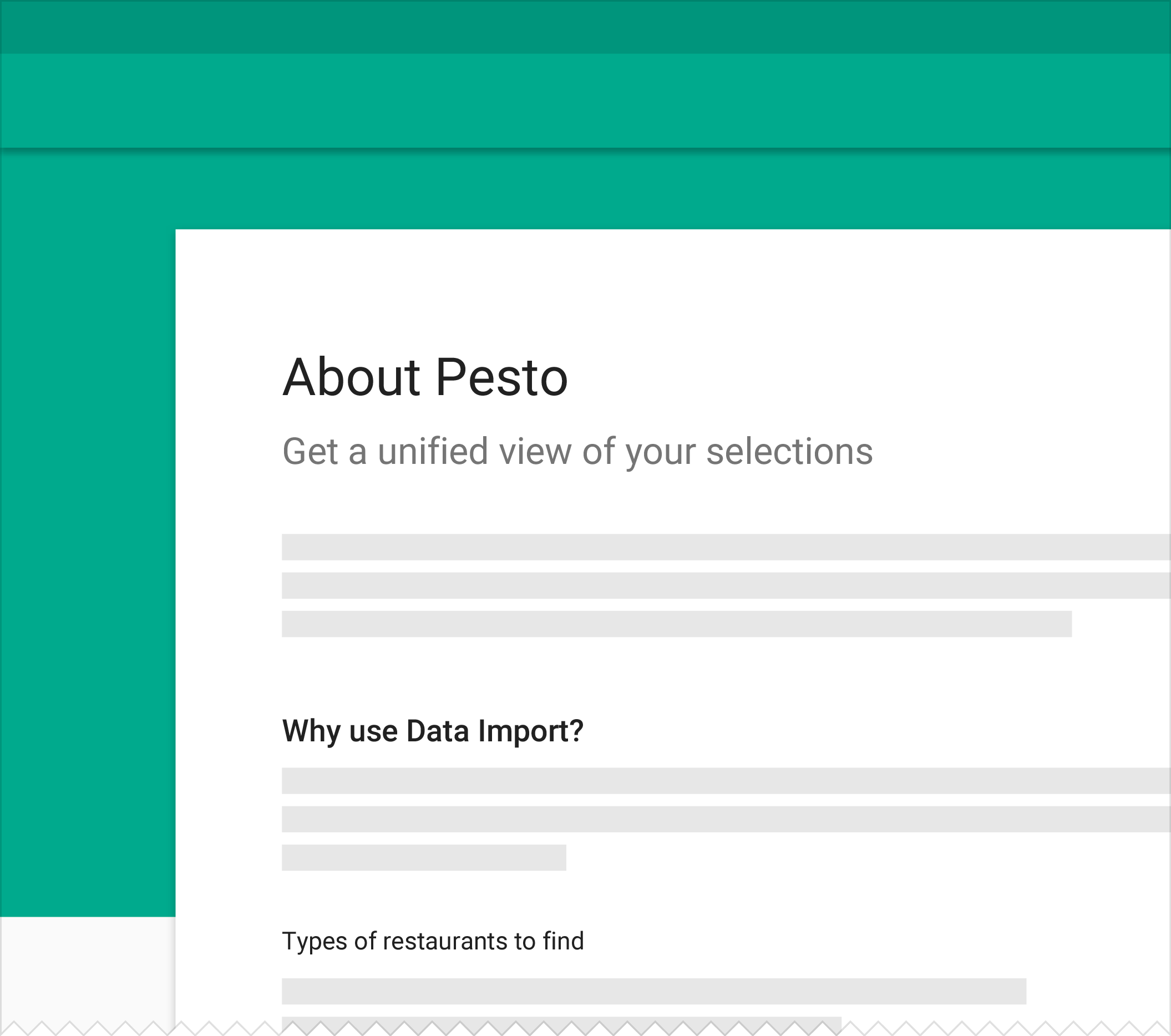Image resolution: width=1171 pixels, height=1036 pixels.
Task: Select the "Get a unified view" subtitle
Action: pyautogui.click(x=577, y=452)
